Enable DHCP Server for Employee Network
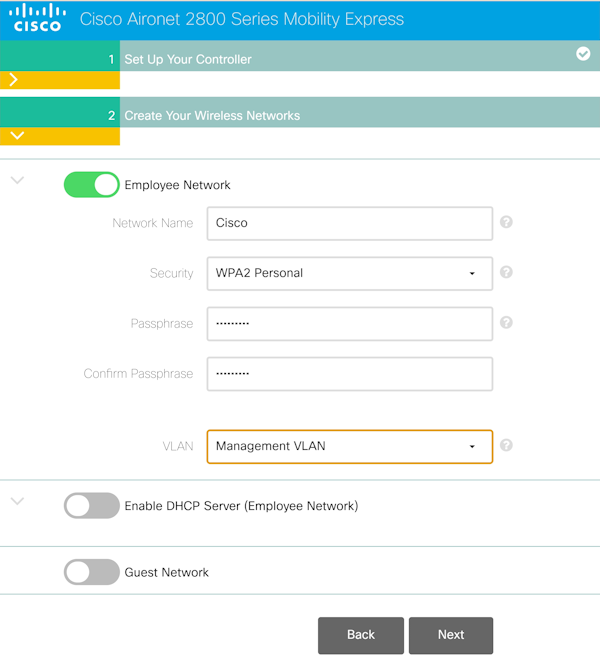This screenshot has width=600, height=669. coord(91,506)
